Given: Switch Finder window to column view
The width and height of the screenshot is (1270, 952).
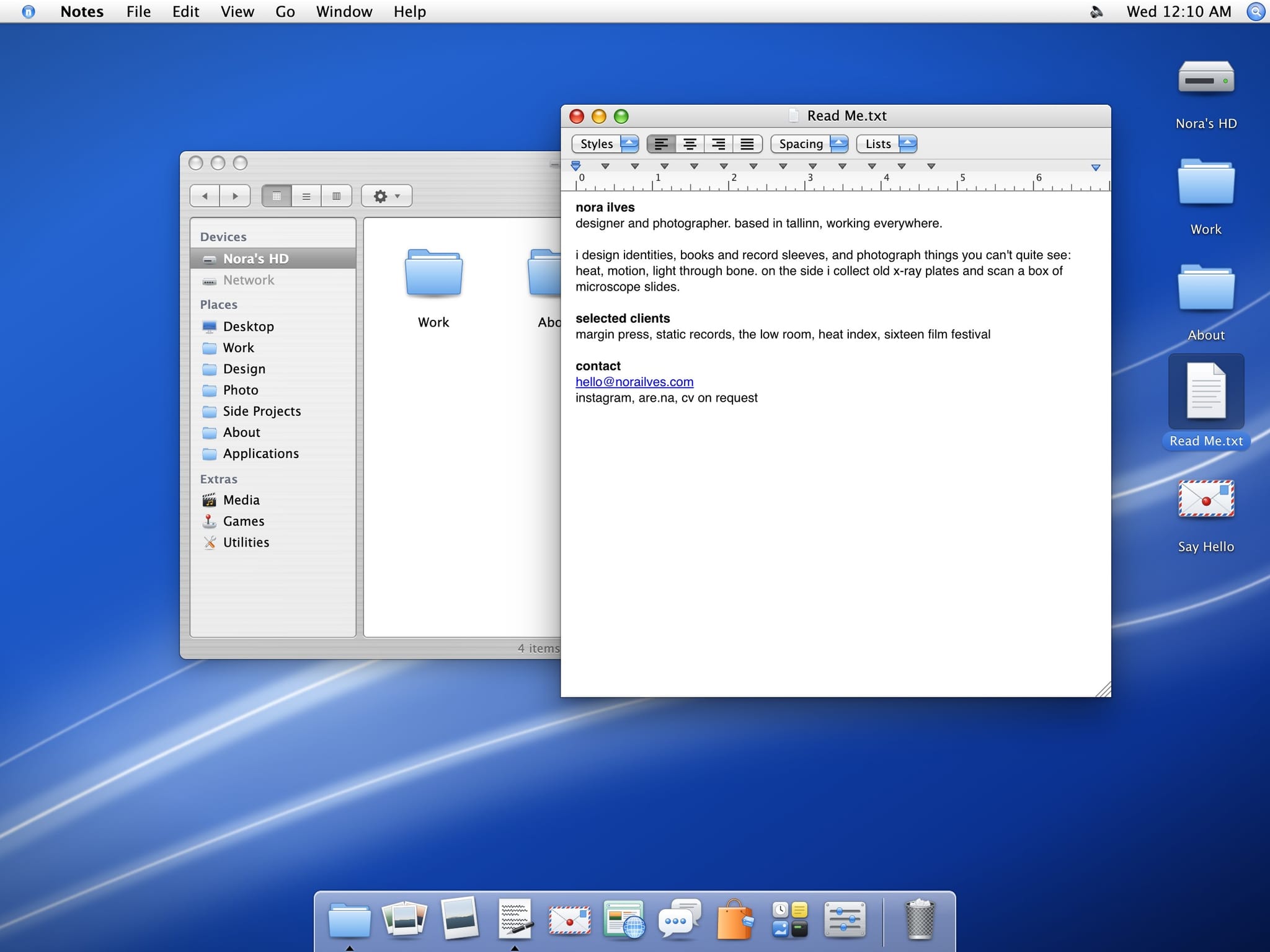Looking at the screenshot, I should (336, 196).
